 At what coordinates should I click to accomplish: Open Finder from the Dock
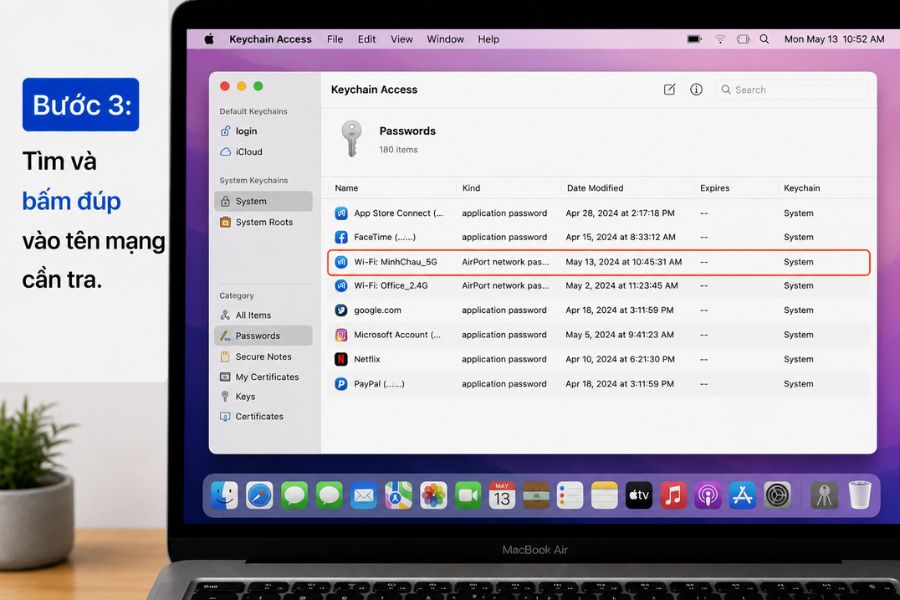[x=224, y=496]
